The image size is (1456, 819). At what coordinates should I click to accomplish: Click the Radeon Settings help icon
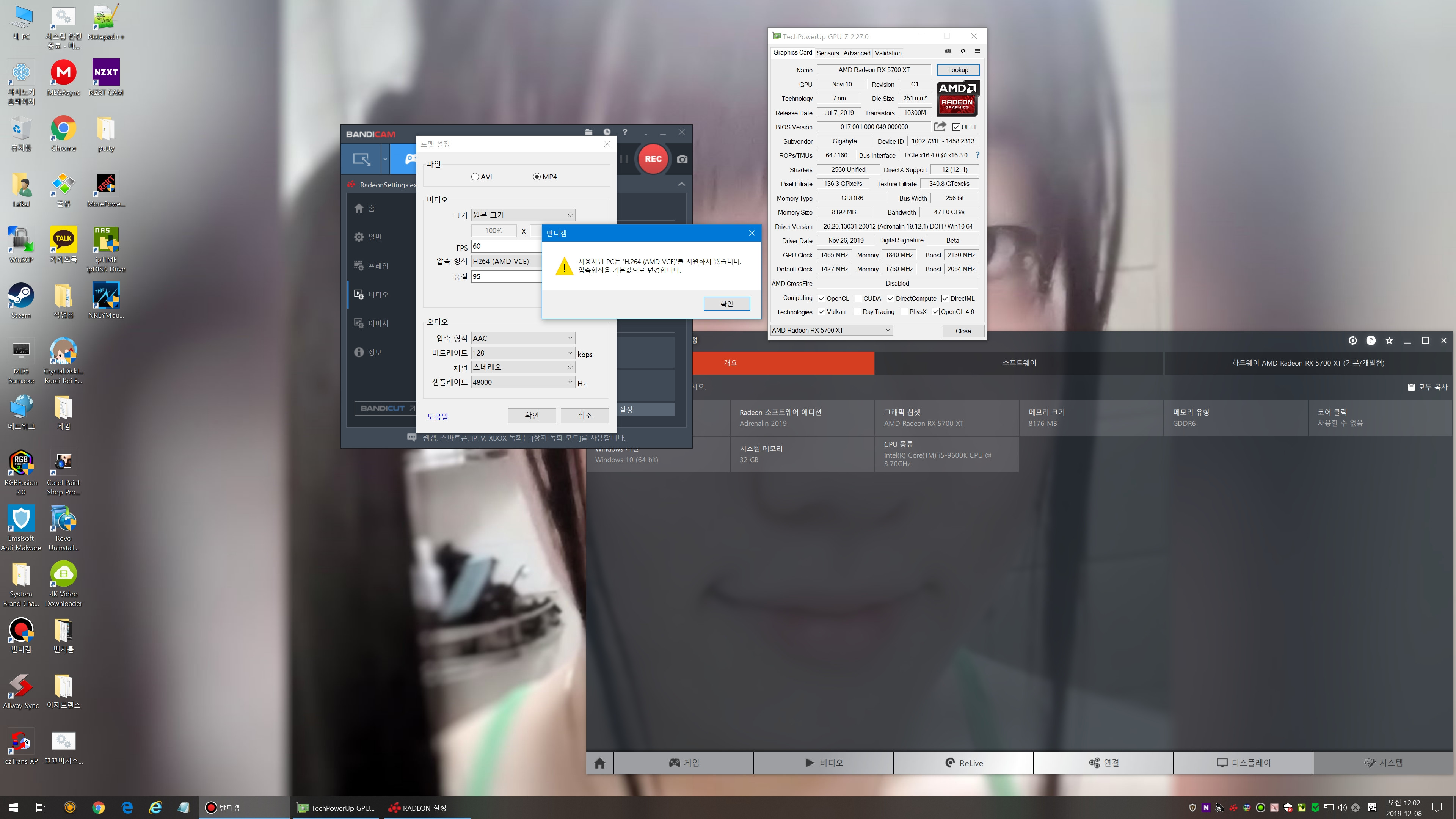(1371, 340)
